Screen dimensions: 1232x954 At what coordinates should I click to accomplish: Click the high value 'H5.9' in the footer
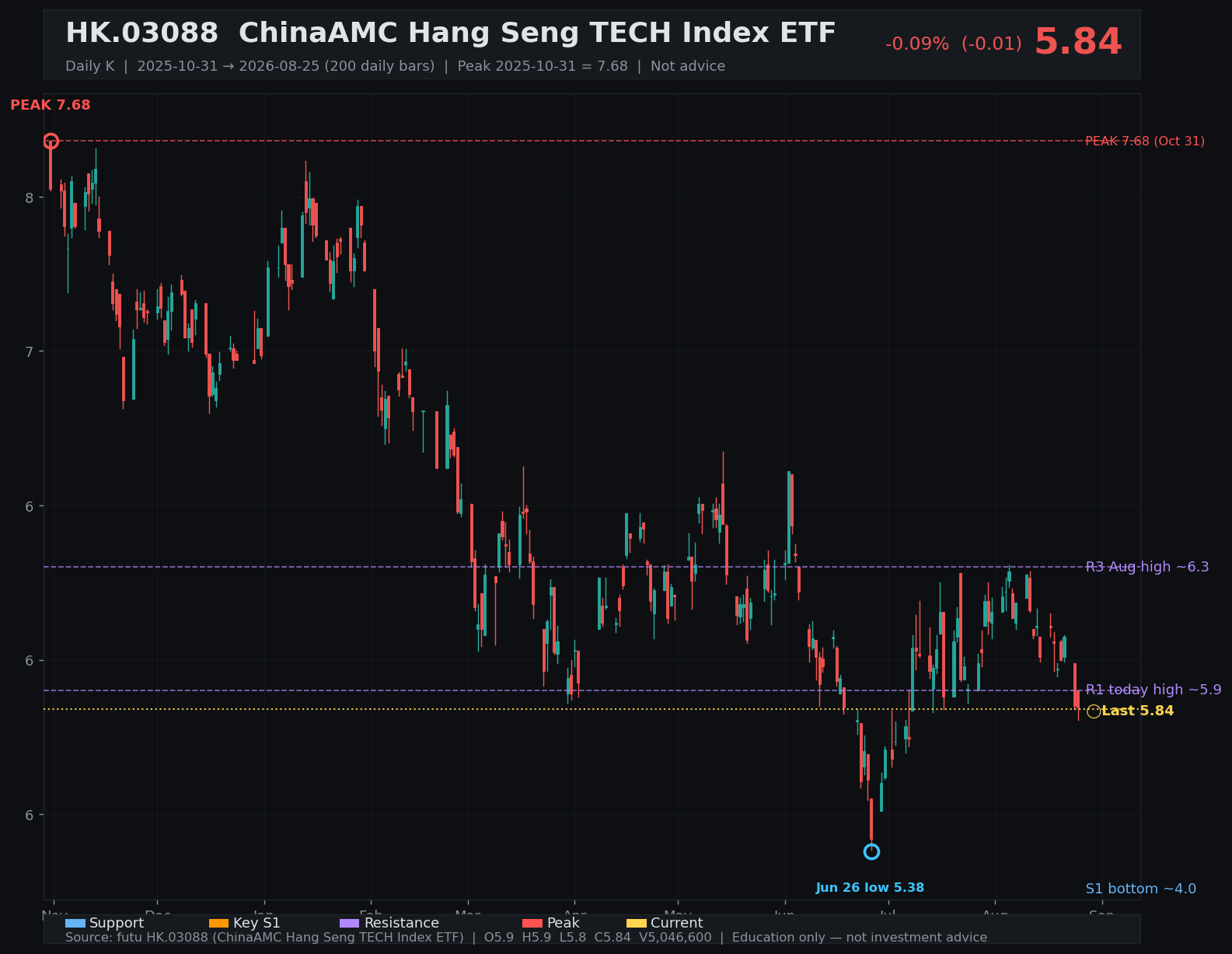tap(536, 938)
